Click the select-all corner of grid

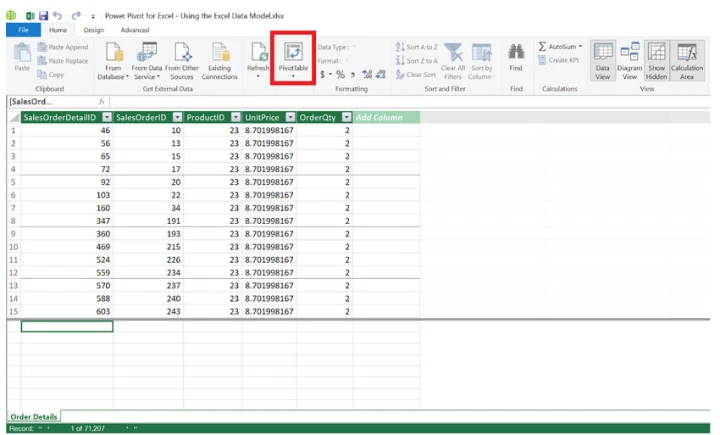[14, 117]
